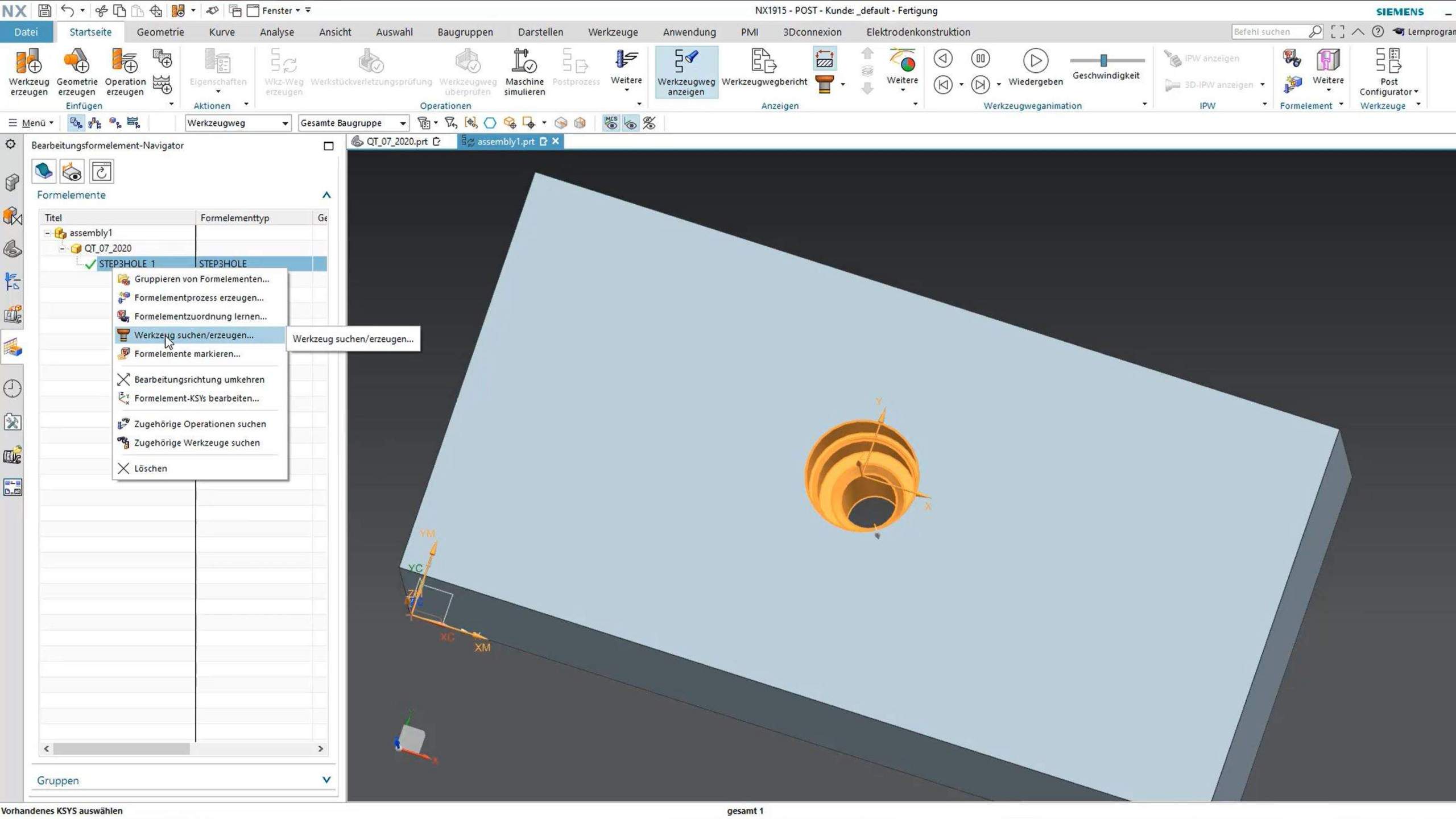
Task: Choose Zugehörige Werkzeuge suchen
Action: pyautogui.click(x=200, y=442)
